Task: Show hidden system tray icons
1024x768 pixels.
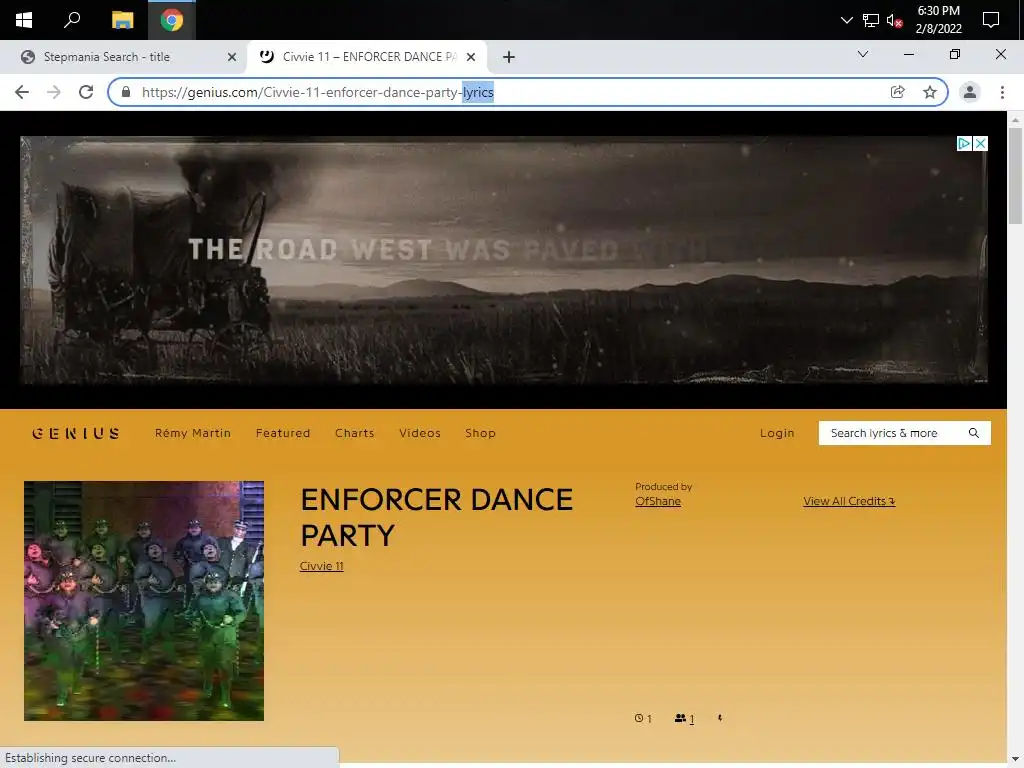Action: [846, 20]
